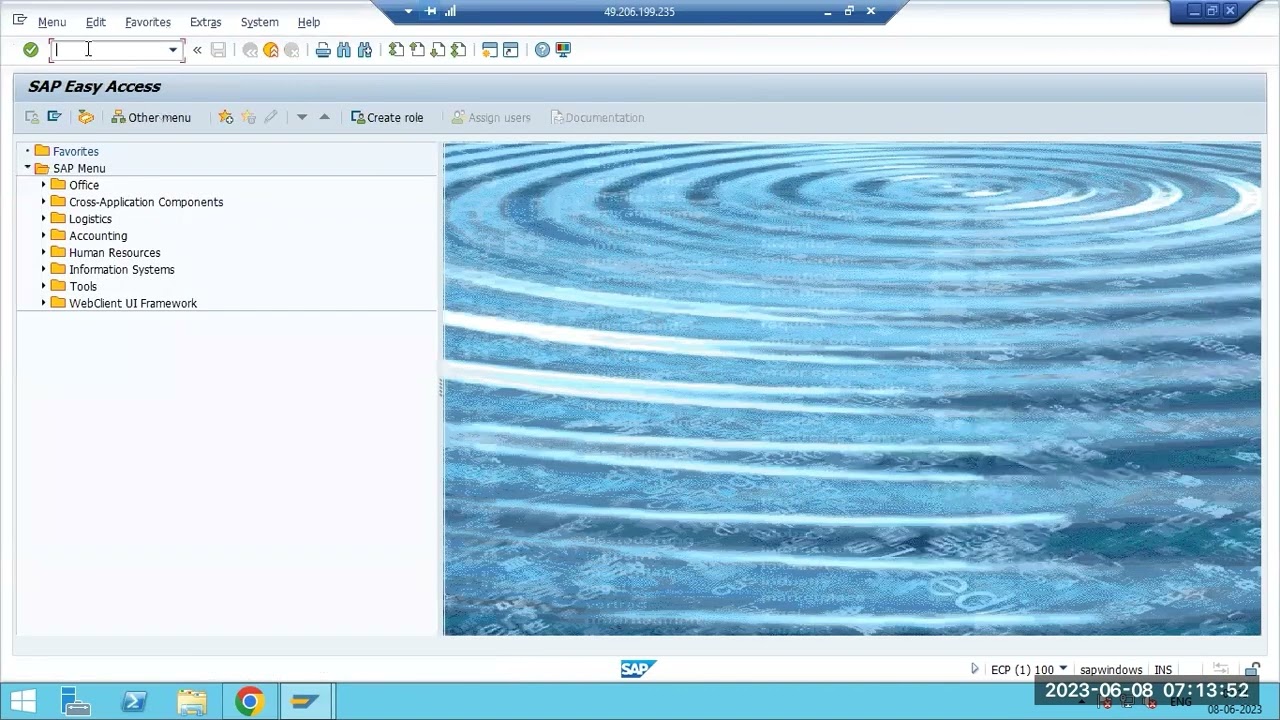Viewport: 1280px width, 720px height.
Task: Expand the Tools folder
Action: pyautogui.click(x=44, y=286)
